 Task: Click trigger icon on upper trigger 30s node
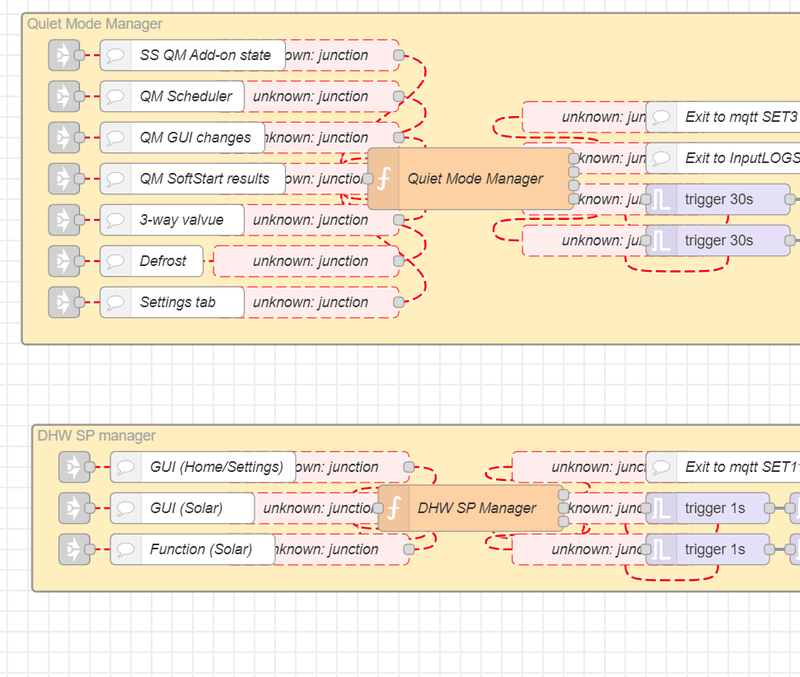coord(662,199)
